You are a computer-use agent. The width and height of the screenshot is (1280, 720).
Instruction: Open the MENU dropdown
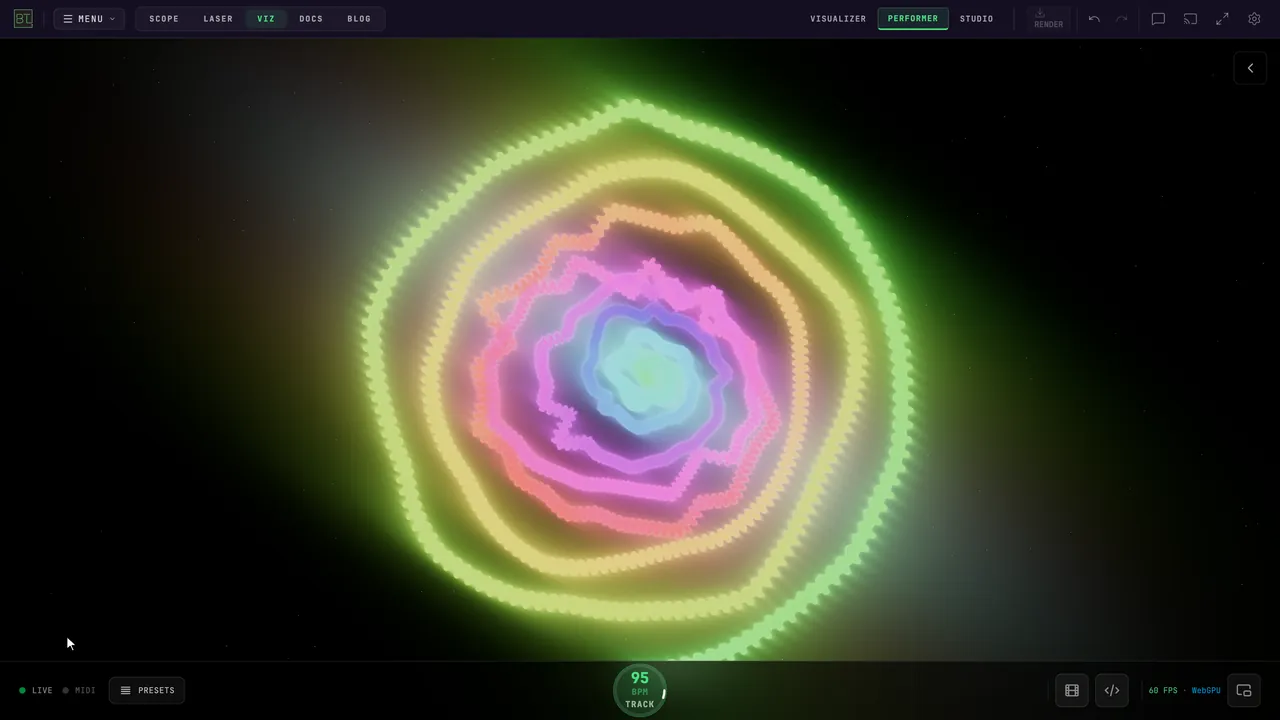(x=89, y=19)
